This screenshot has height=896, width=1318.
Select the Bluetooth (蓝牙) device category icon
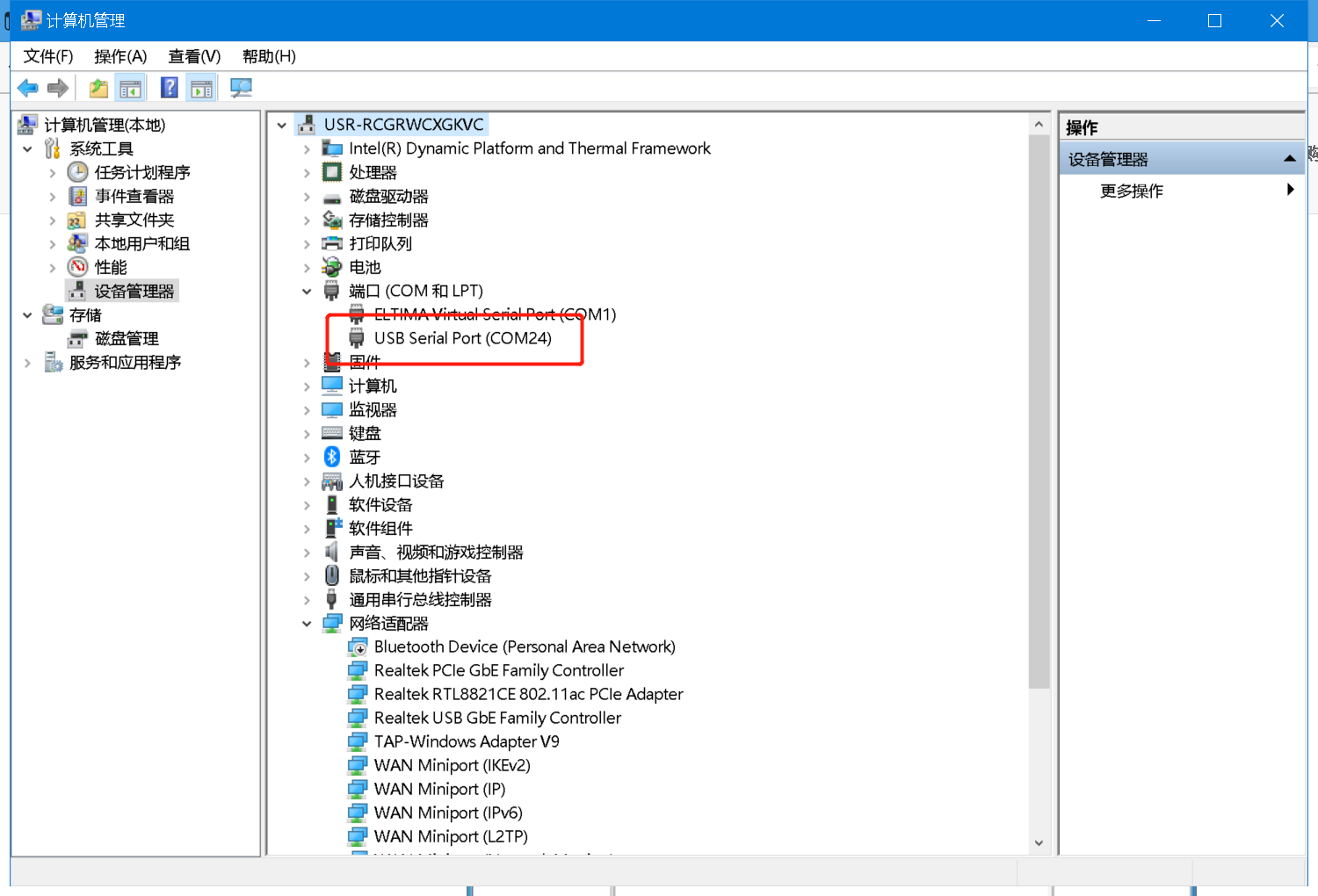[x=332, y=457]
